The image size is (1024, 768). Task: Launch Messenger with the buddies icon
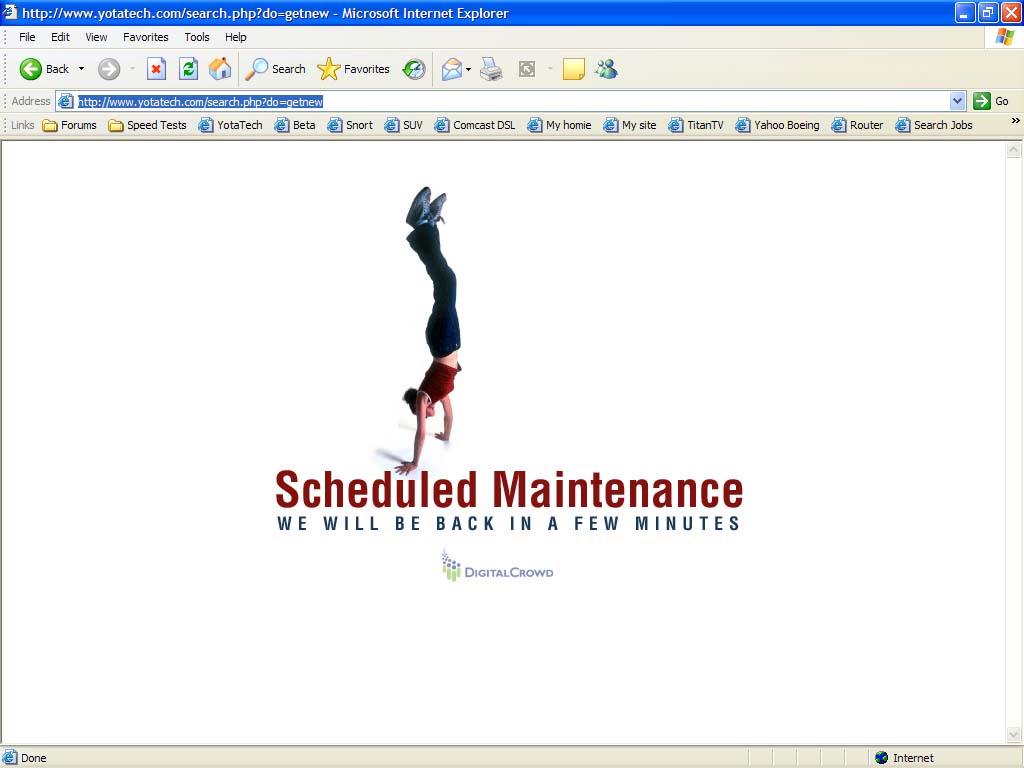click(x=606, y=69)
